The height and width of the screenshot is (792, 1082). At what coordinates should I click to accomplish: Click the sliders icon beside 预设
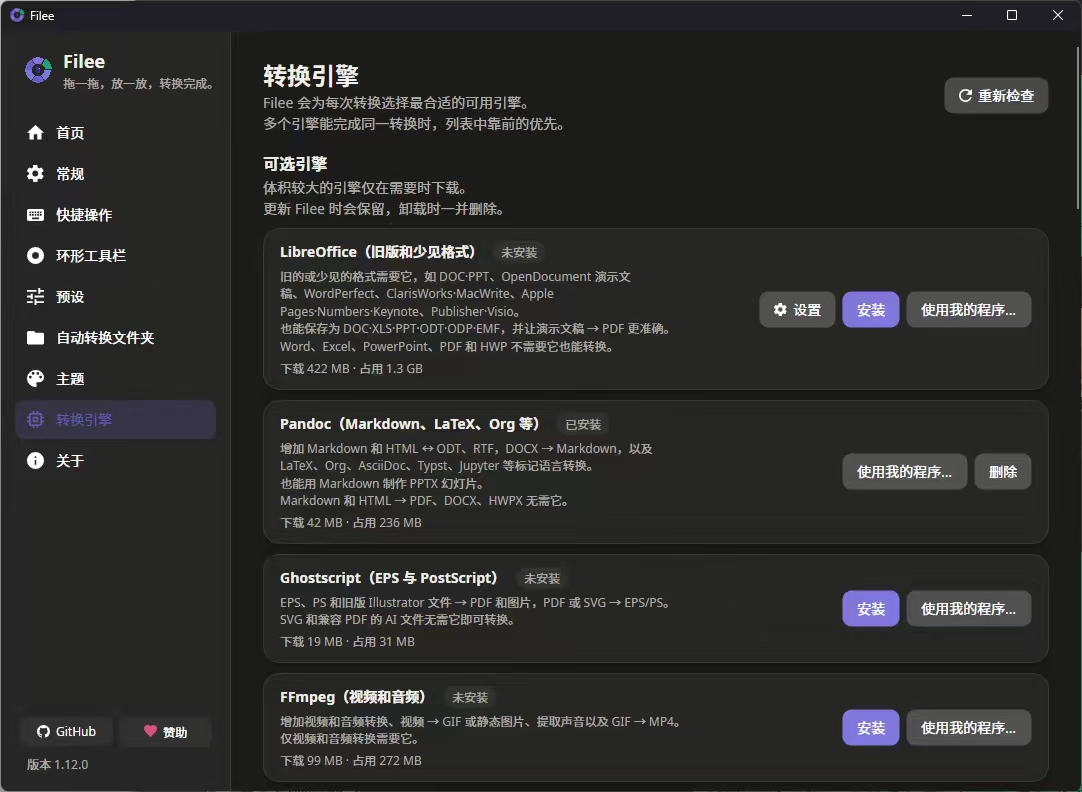[x=35, y=297]
